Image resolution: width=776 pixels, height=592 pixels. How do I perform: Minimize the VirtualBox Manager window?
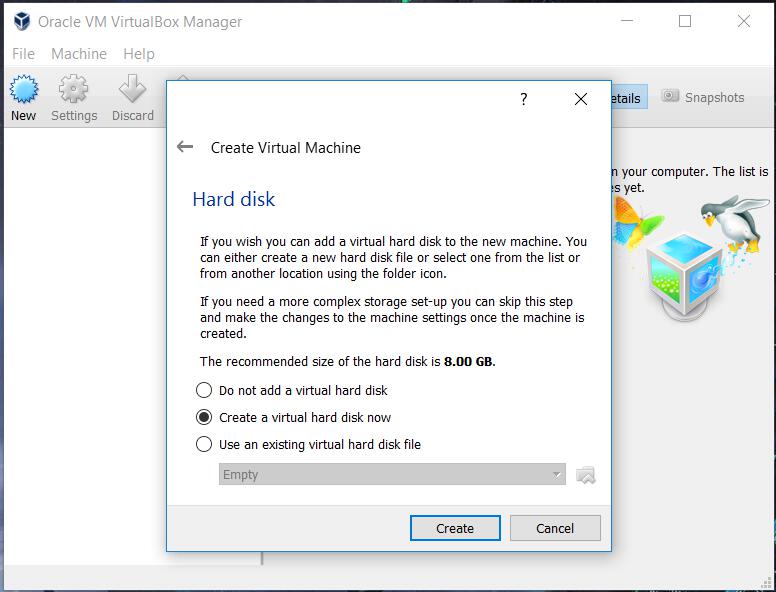point(627,21)
